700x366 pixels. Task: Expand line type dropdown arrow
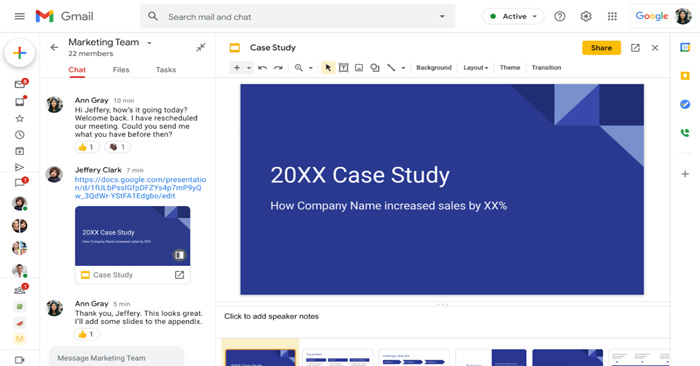pos(403,68)
